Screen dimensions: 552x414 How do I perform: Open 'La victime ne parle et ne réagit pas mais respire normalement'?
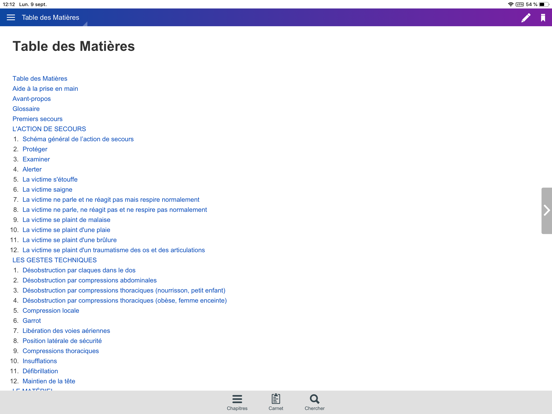click(111, 200)
